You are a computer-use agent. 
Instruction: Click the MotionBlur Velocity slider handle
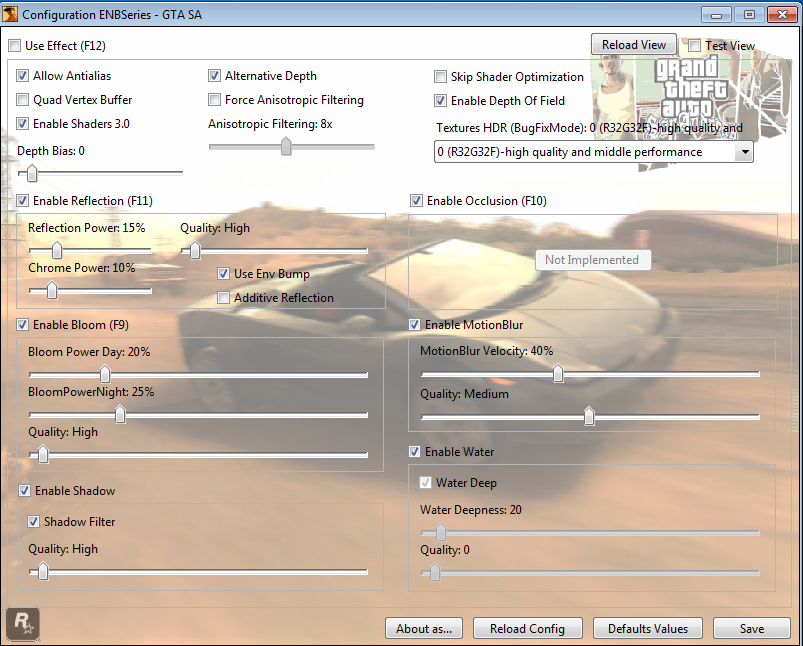pos(558,374)
